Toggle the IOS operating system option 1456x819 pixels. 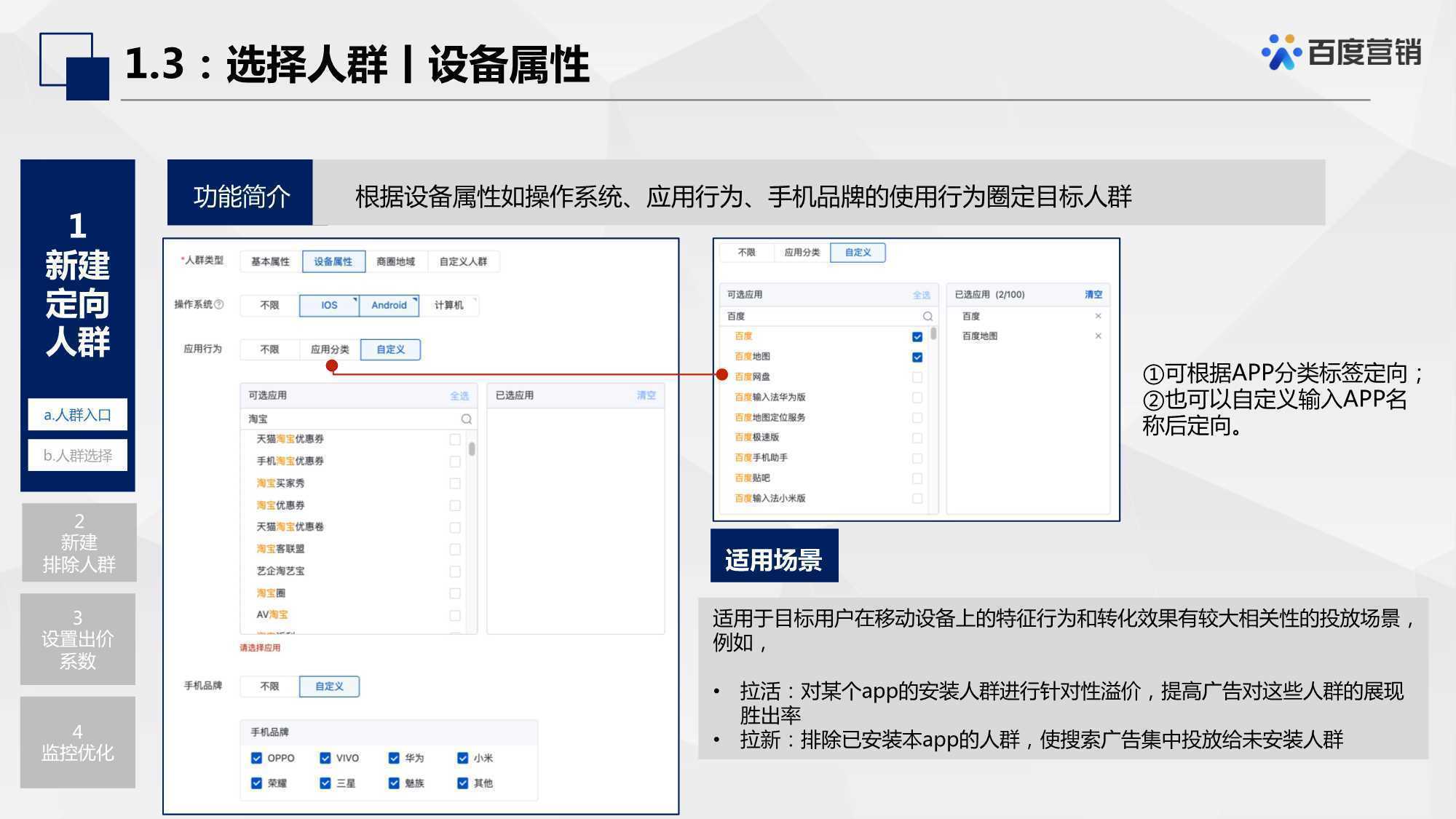329,305
